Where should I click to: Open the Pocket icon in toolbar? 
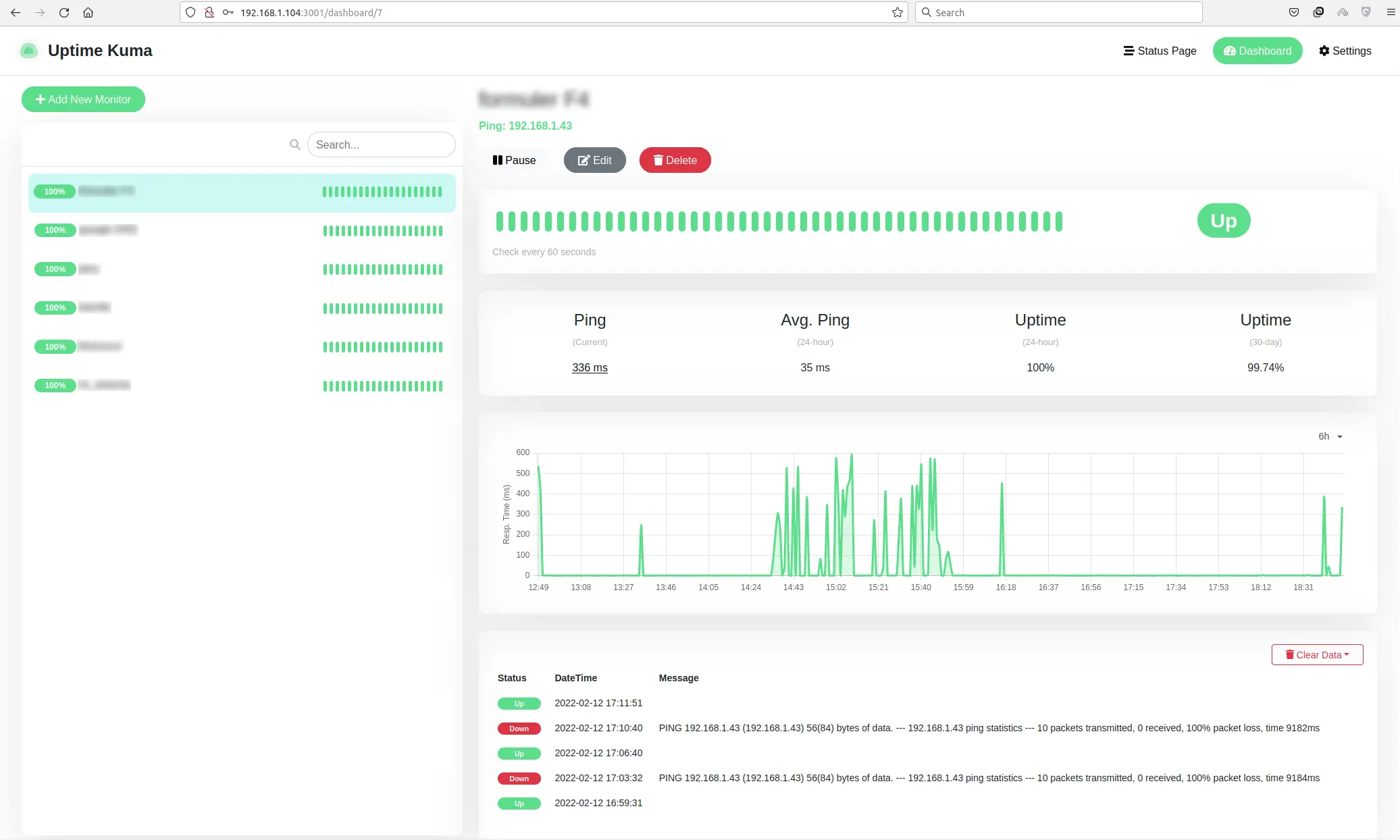pyautogui.click(x=1294, y=13)
